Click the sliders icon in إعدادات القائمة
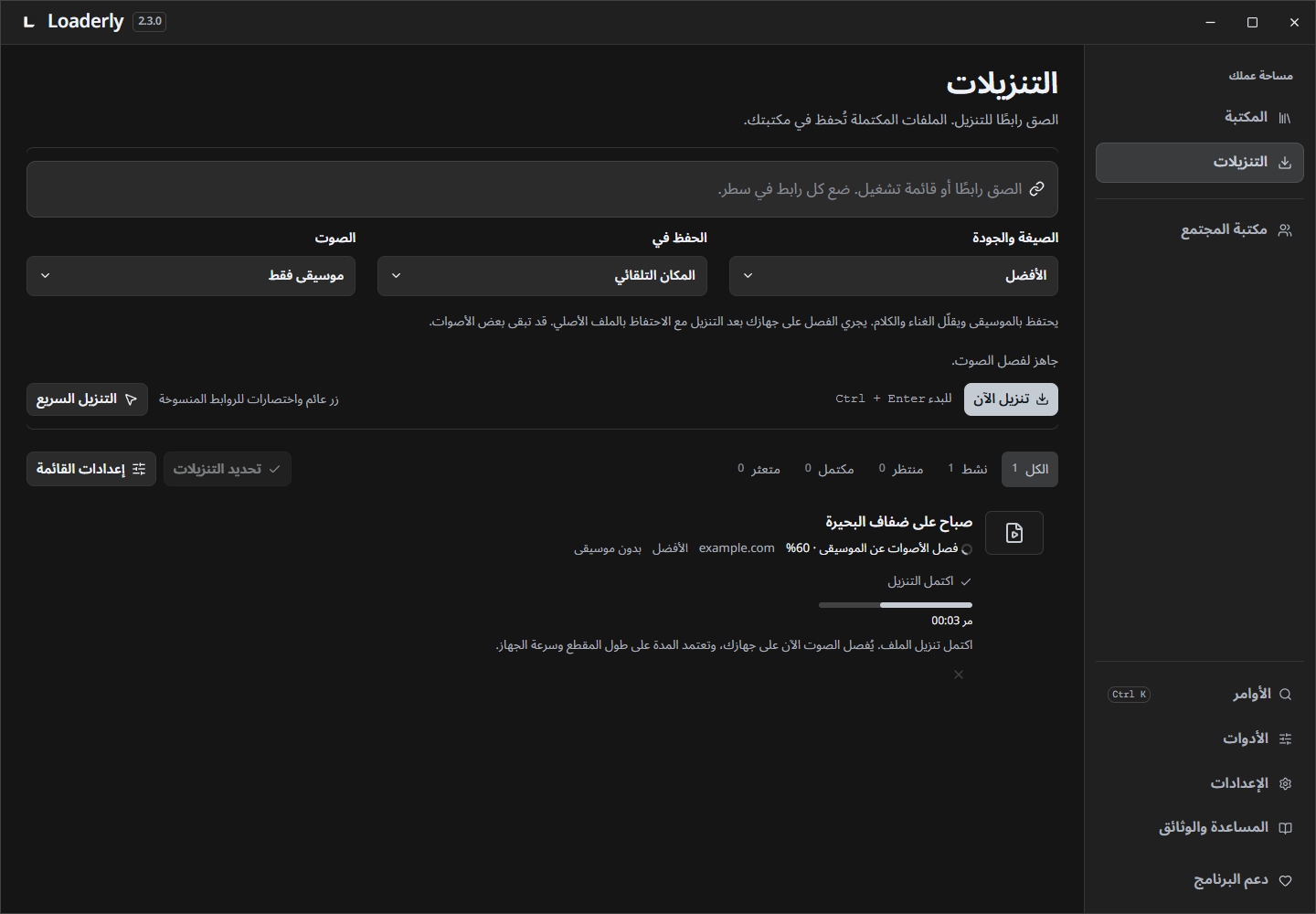 (139, 469)
